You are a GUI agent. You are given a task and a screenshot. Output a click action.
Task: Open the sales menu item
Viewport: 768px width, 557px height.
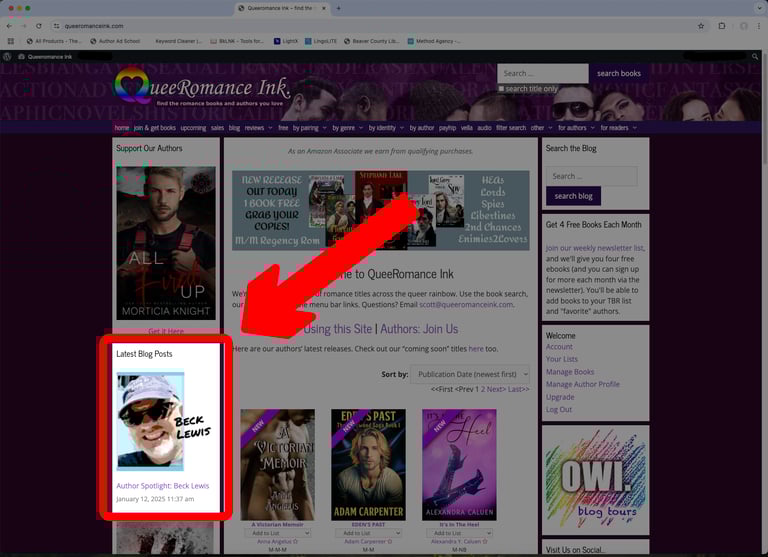click(x=217, y=128)
